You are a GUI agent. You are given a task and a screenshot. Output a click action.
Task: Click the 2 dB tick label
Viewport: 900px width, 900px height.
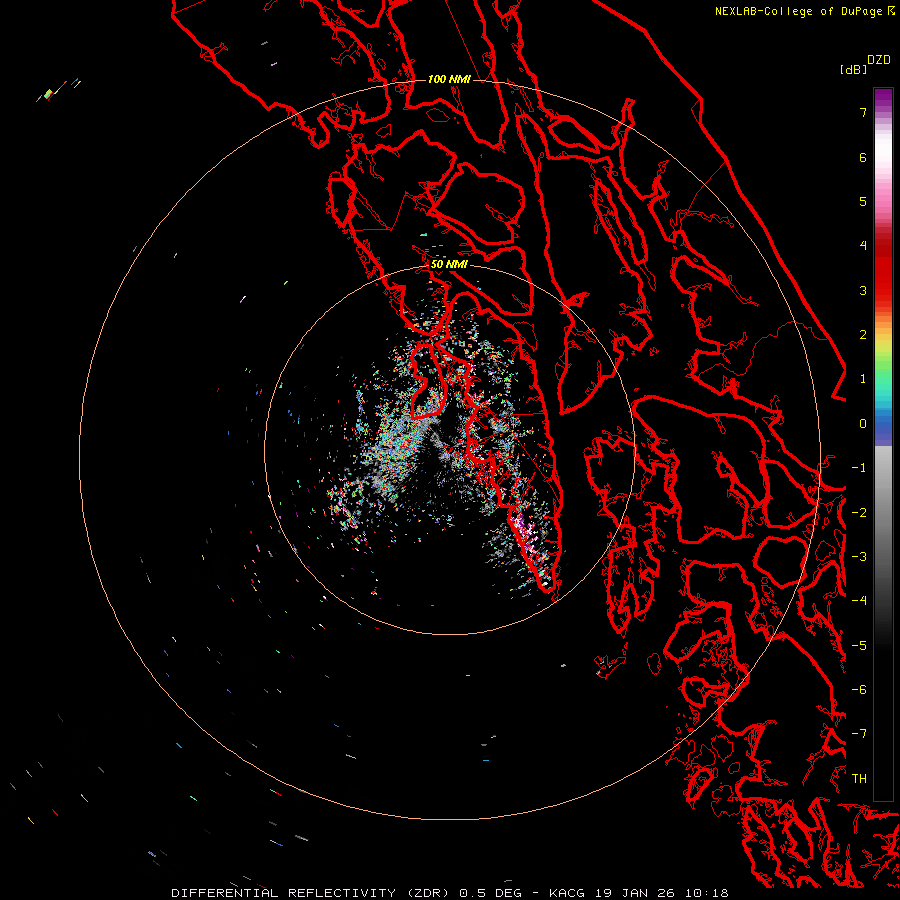pyautogui.click(x=863, y=335)
